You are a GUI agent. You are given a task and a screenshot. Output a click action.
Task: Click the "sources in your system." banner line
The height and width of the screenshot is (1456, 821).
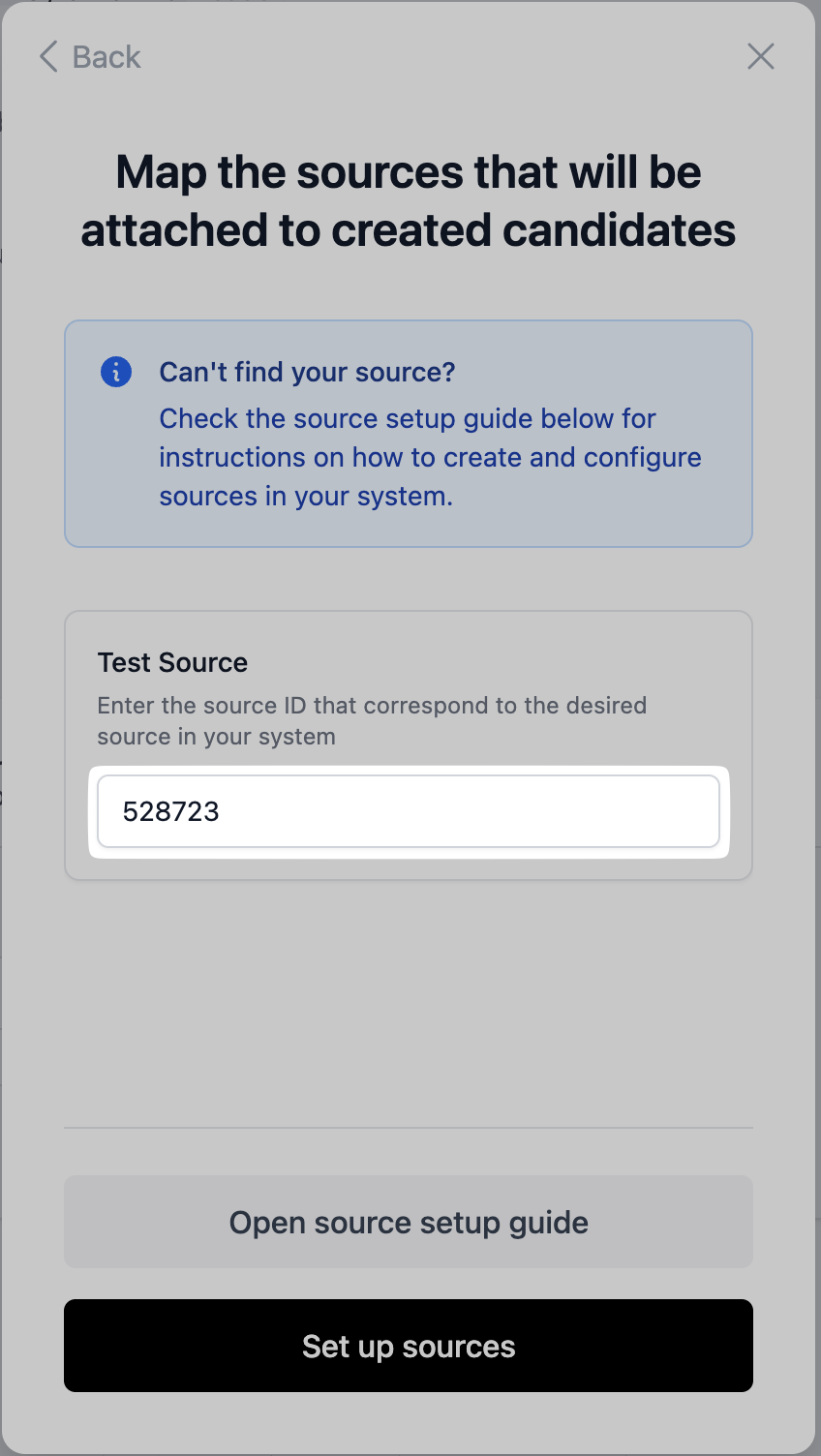[306, 496]
